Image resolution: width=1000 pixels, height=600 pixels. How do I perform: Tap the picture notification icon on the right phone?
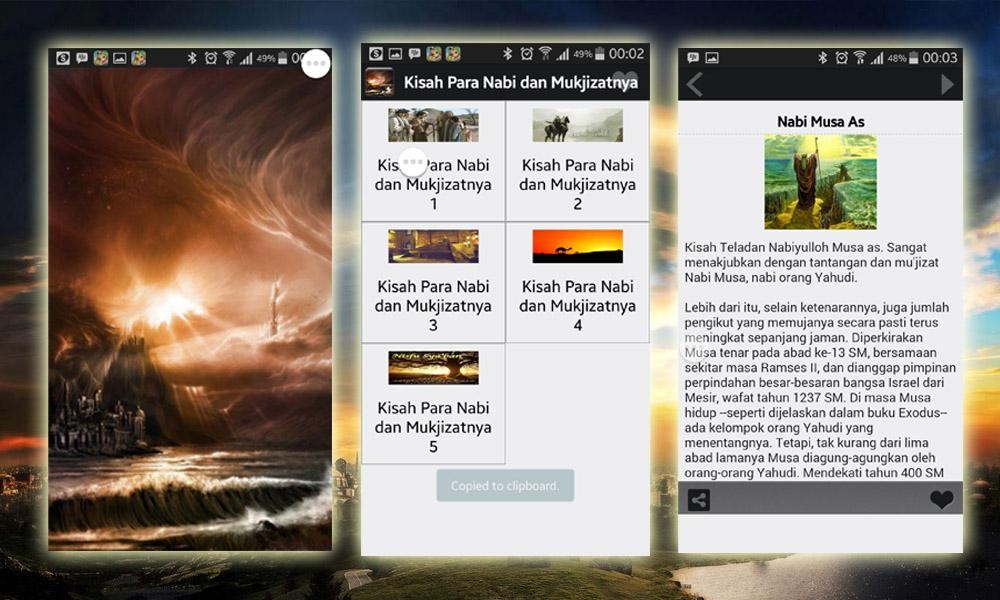(712, 58)
